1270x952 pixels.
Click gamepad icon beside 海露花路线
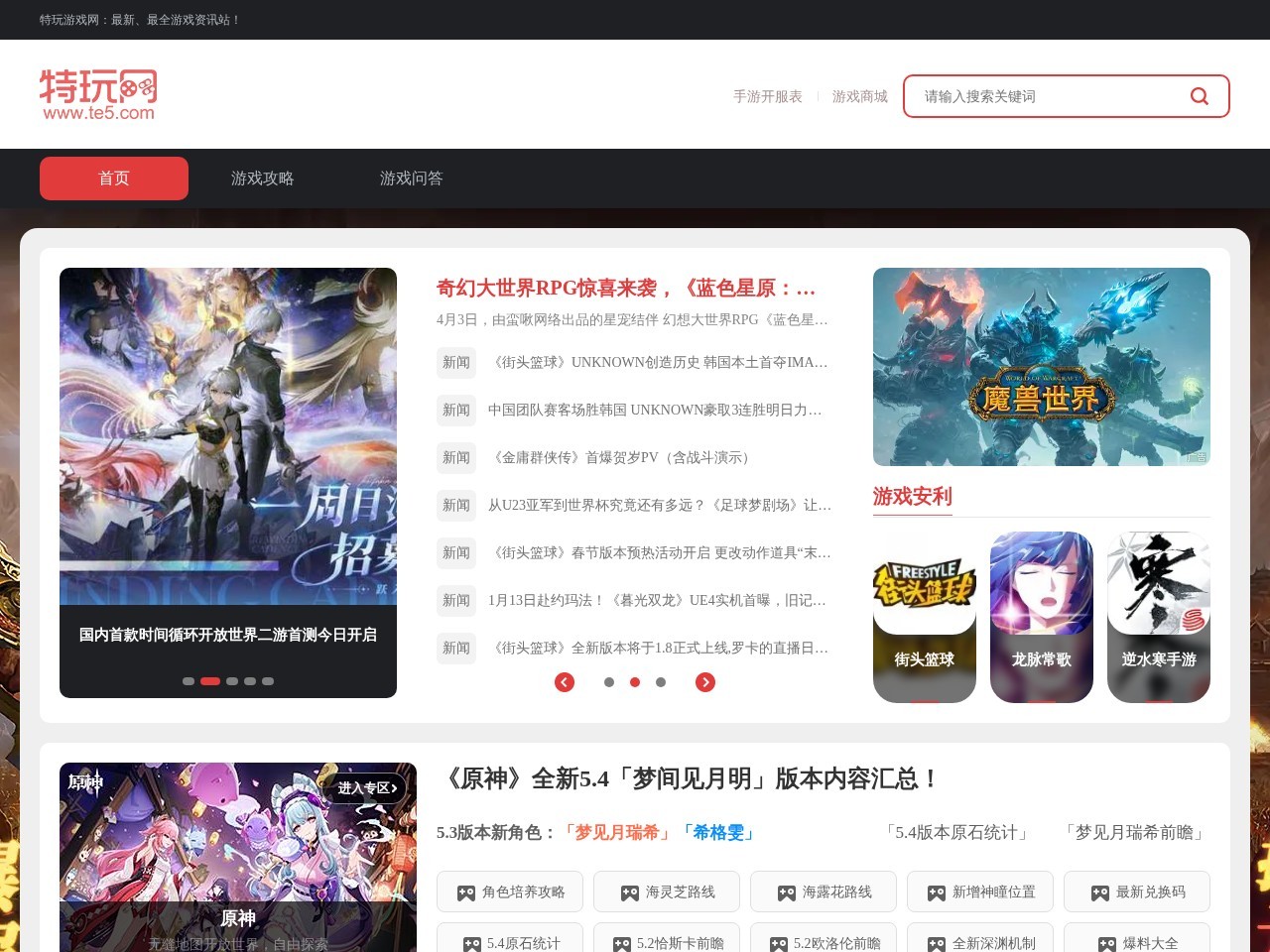[x=787, y=893]
